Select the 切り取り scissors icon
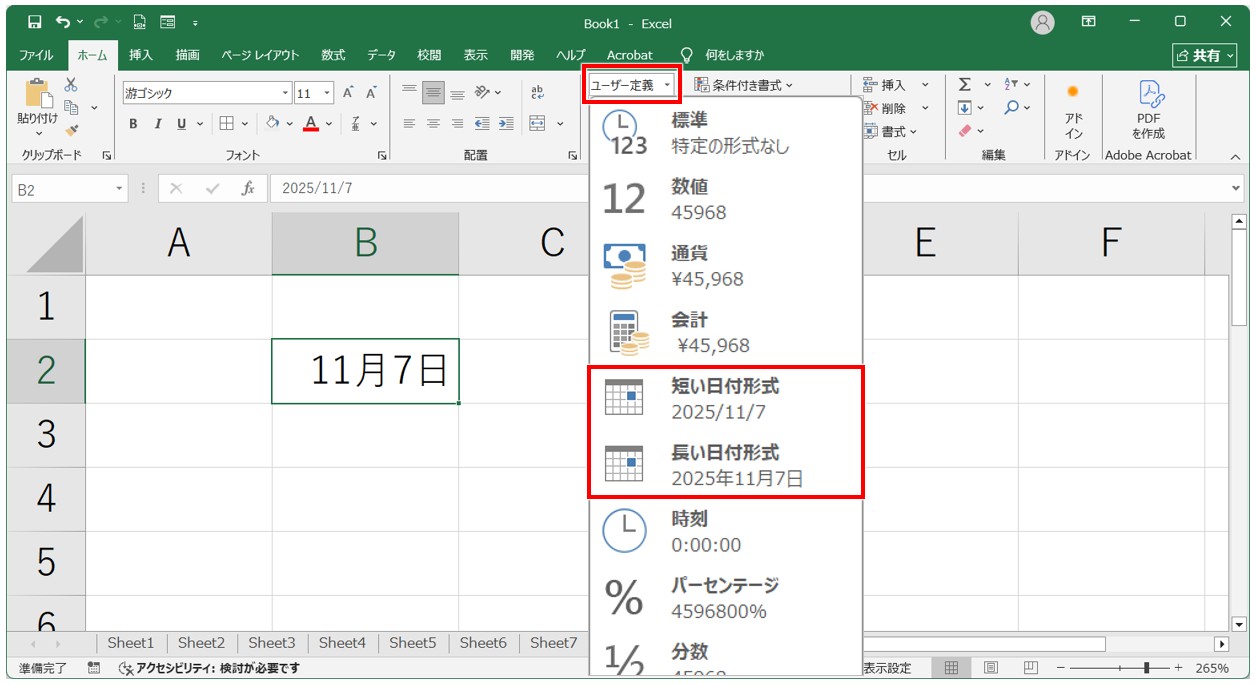Image resolution: width=1256 pixels, height=685 pixels. [x=70, y=84]
